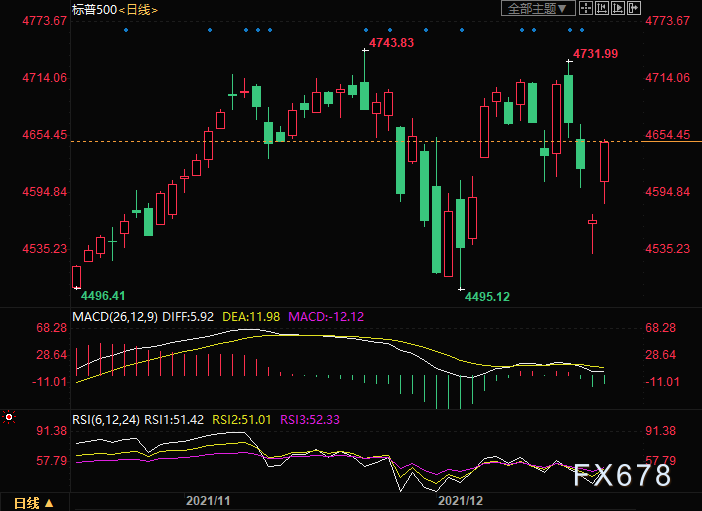Click the 4731.99 high price annotation

595,54
